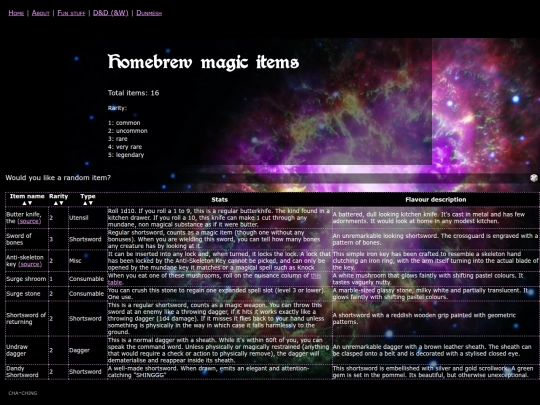
Task: Click the '3: rare' rarity entry
Action: 118,139
